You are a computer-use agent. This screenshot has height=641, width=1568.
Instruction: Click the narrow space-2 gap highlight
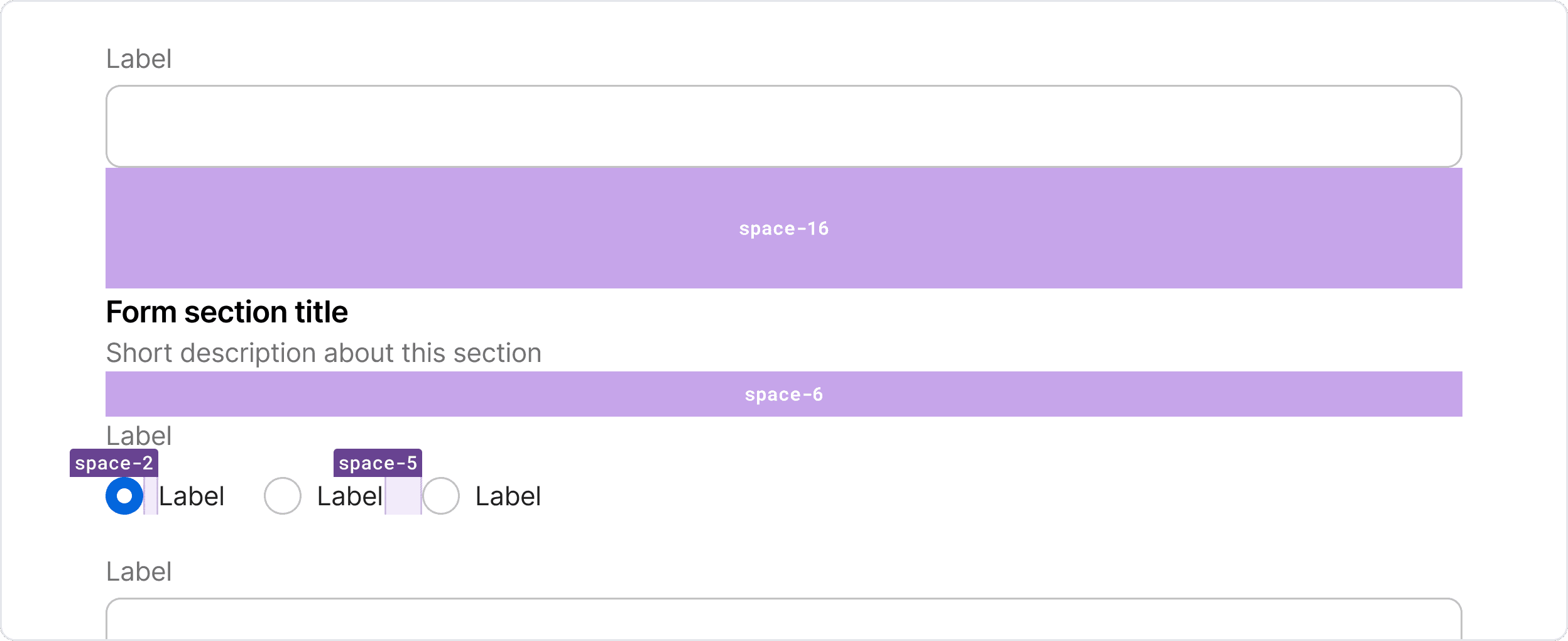point(151,496)
